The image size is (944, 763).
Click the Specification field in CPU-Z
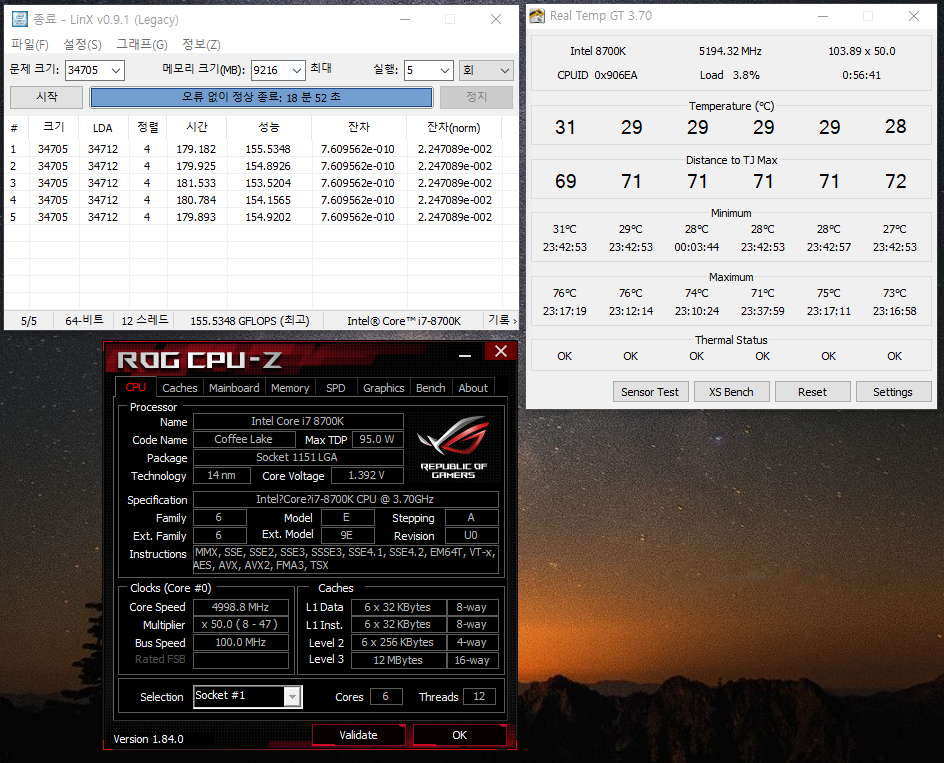pos(346,499)
